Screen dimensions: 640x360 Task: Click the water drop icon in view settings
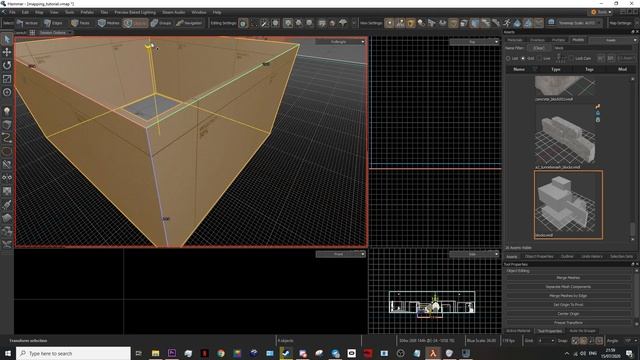[x=517, y=23]
